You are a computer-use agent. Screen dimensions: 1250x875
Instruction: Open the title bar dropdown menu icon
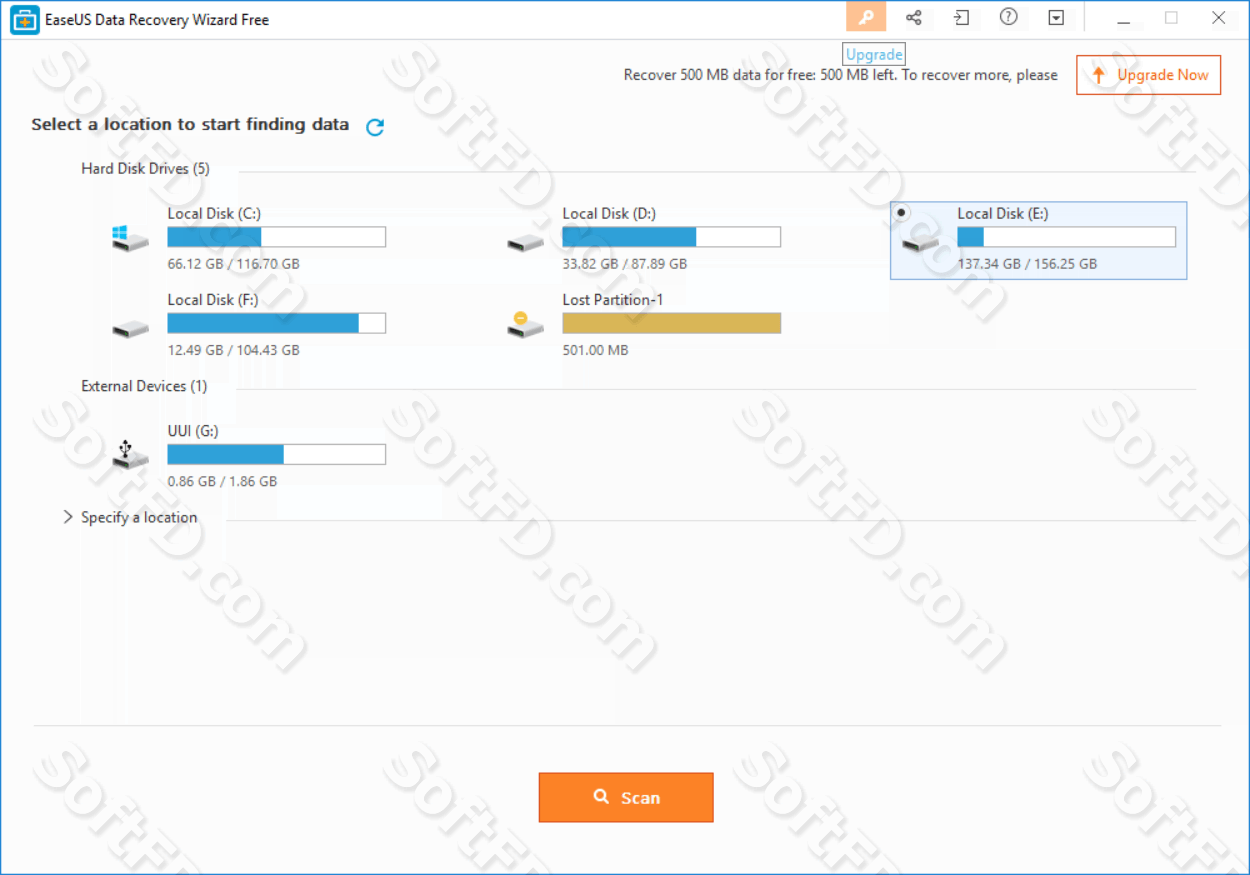(1056, 17)
